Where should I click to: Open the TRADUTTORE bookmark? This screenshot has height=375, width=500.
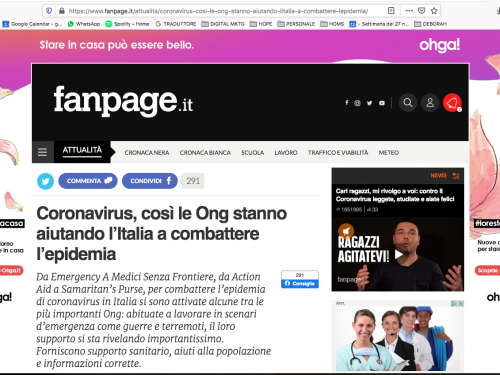pyautogui.click(x=176, y=24)
